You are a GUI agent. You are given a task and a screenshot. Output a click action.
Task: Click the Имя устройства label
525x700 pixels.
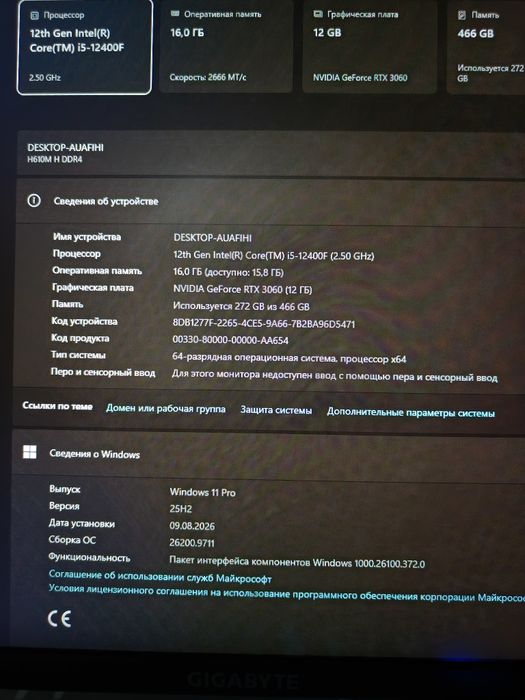tap(87, 237)
